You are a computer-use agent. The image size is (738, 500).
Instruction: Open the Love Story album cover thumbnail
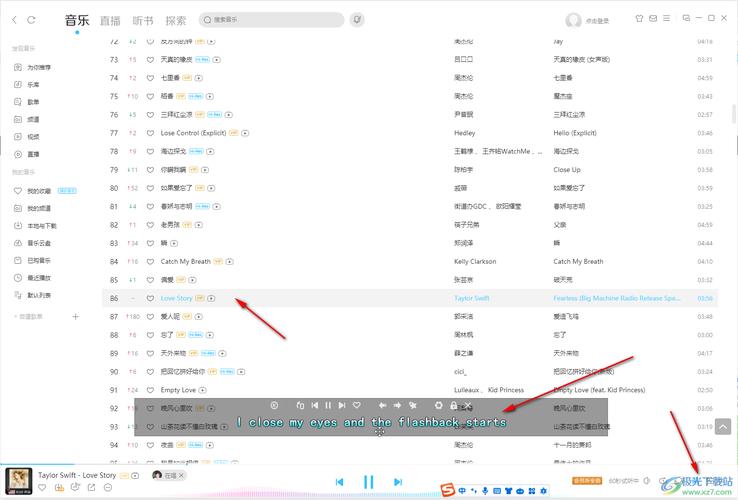19,481
